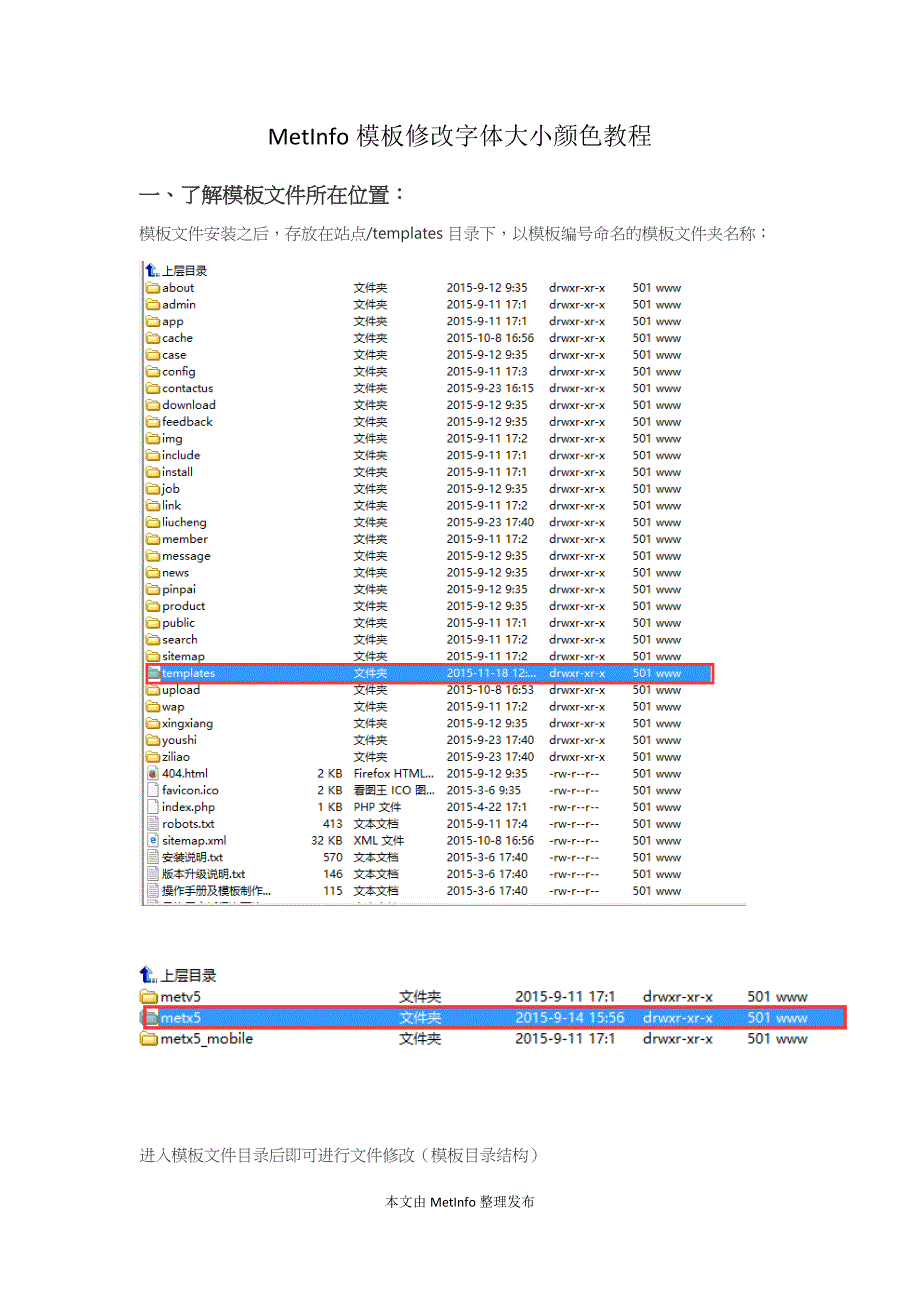The image size is (920, 1302).
Task: Select the 操作手册及模板制作 file name
Action: click(x=216, y=891)
